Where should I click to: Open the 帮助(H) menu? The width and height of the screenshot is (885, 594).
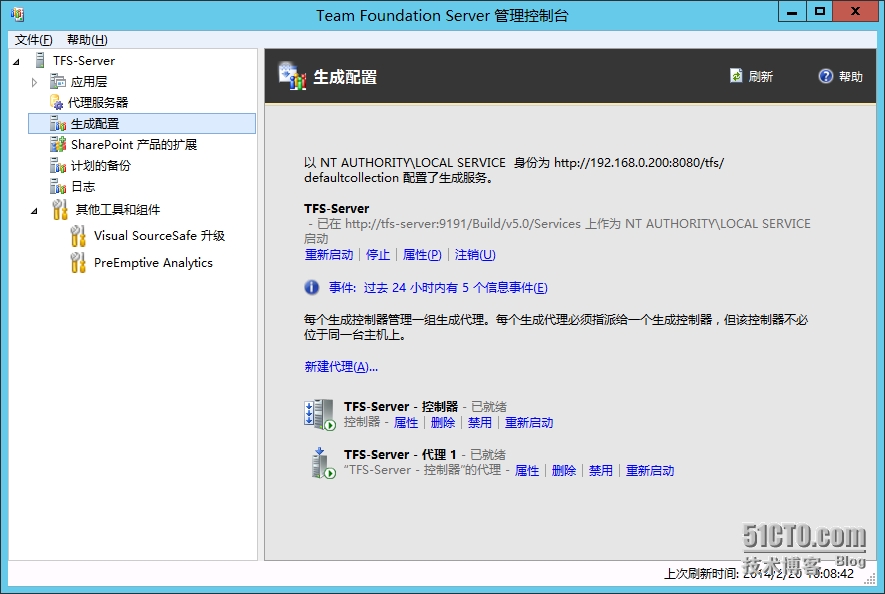pos(87,40)
